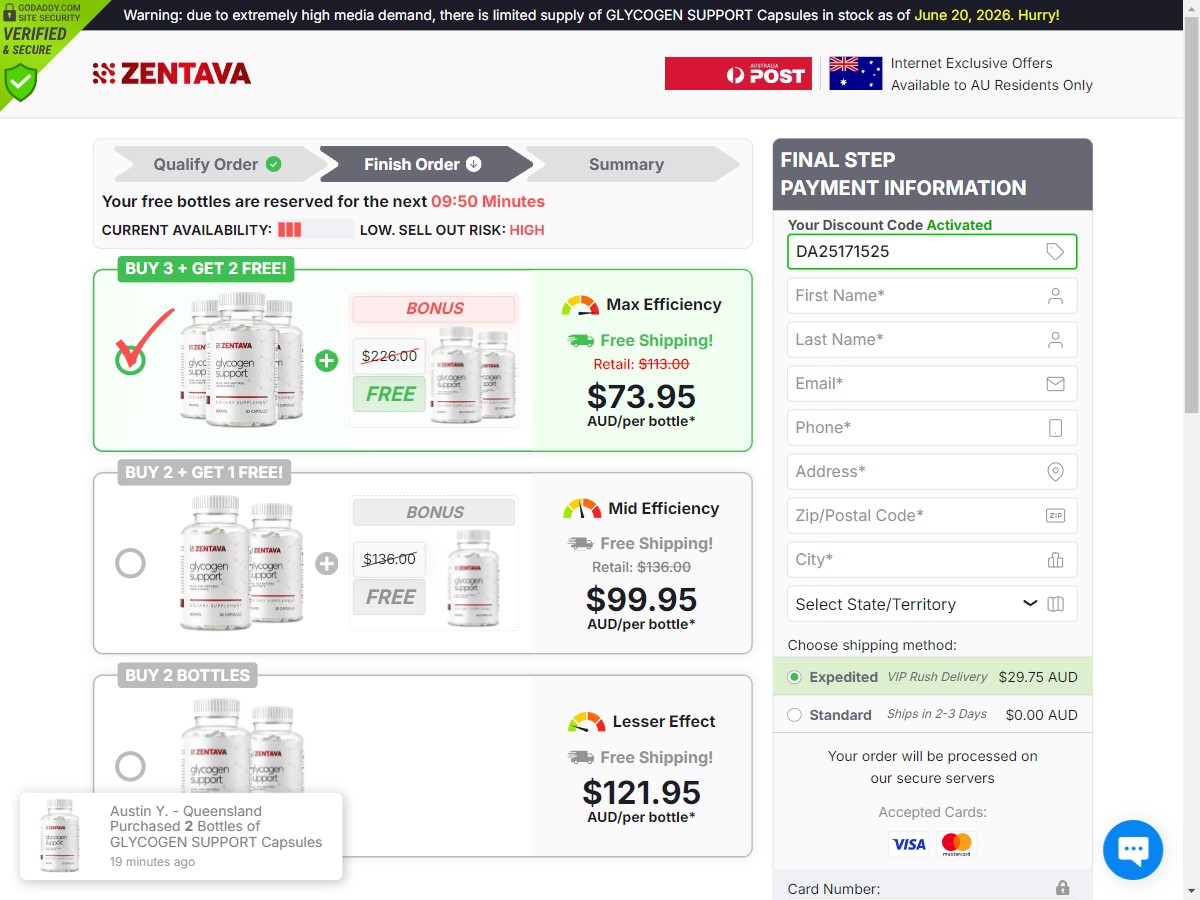Open the blue live chat bubble
Screen dimensions: 1200x900
pos(1132,850)
